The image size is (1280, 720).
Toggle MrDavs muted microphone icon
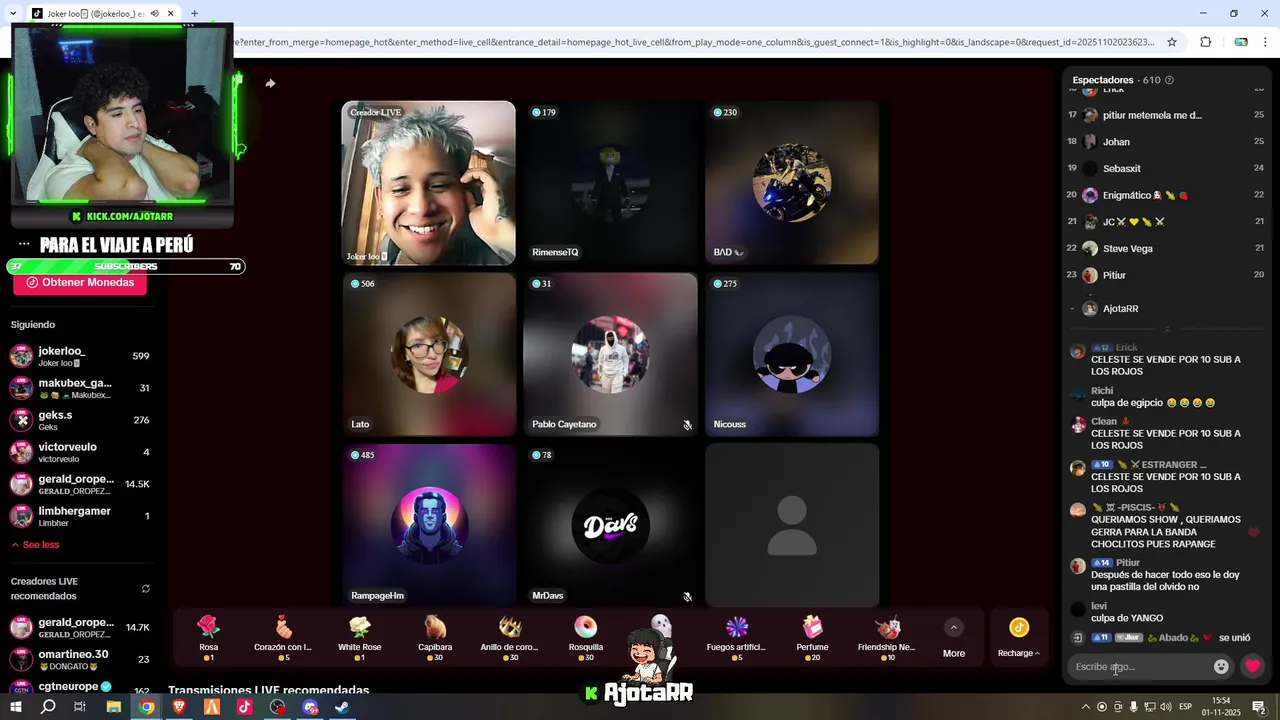687,596
